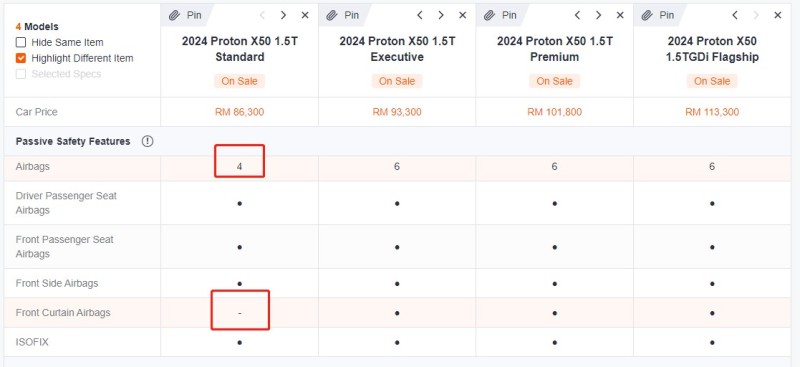Select the Front Curtain Airbags row label
800x367 pixels.
point(63,312)
